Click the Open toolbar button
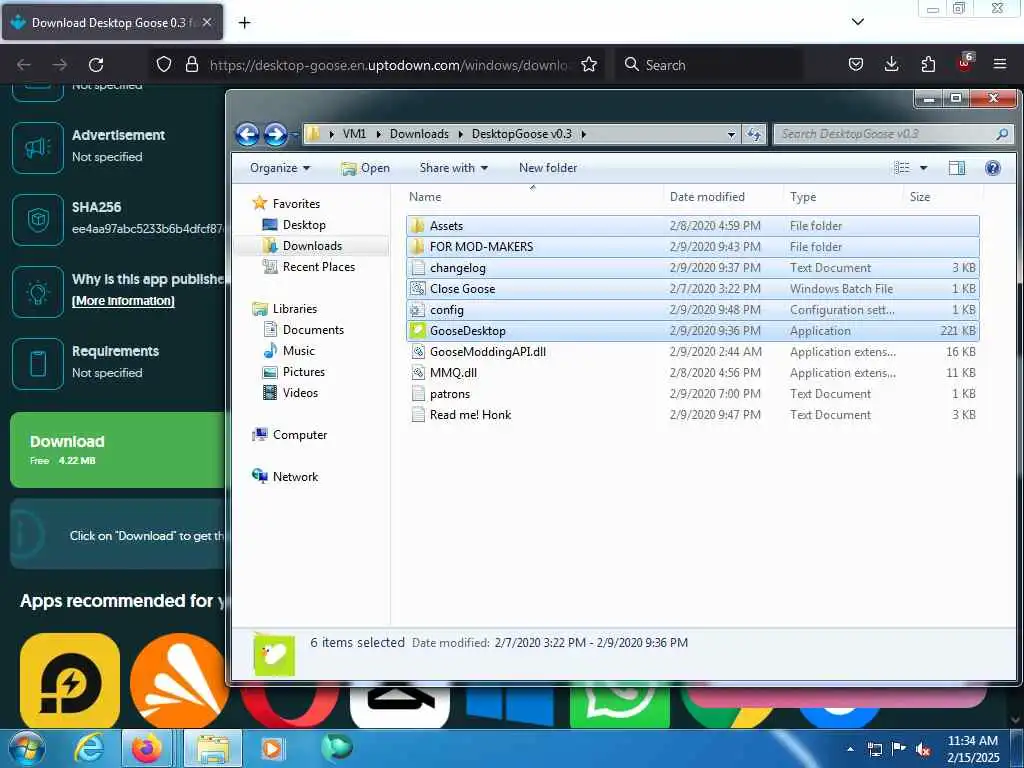 (x=366, y=168)
